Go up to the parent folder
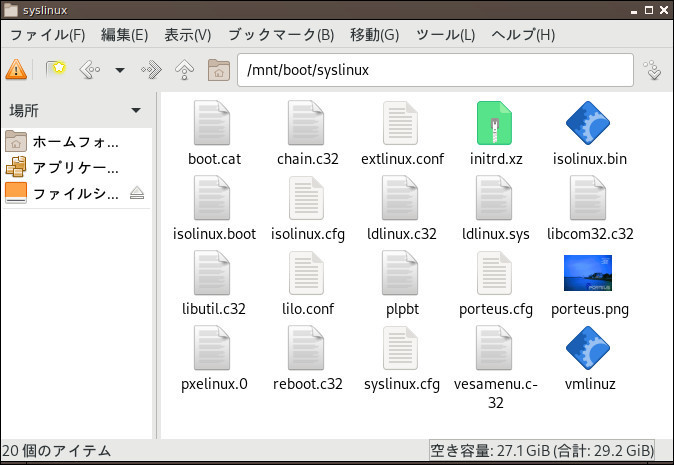Image resolution: width=674 pixels, height=465 pixels. point(184,70)
